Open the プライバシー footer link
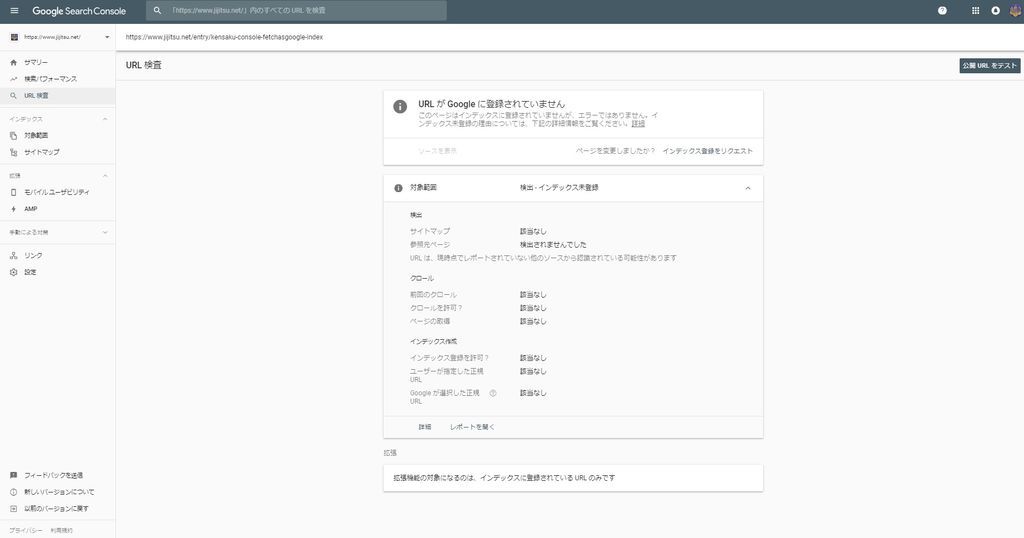This screenshot has height=538, width=1024. [26, 530]
